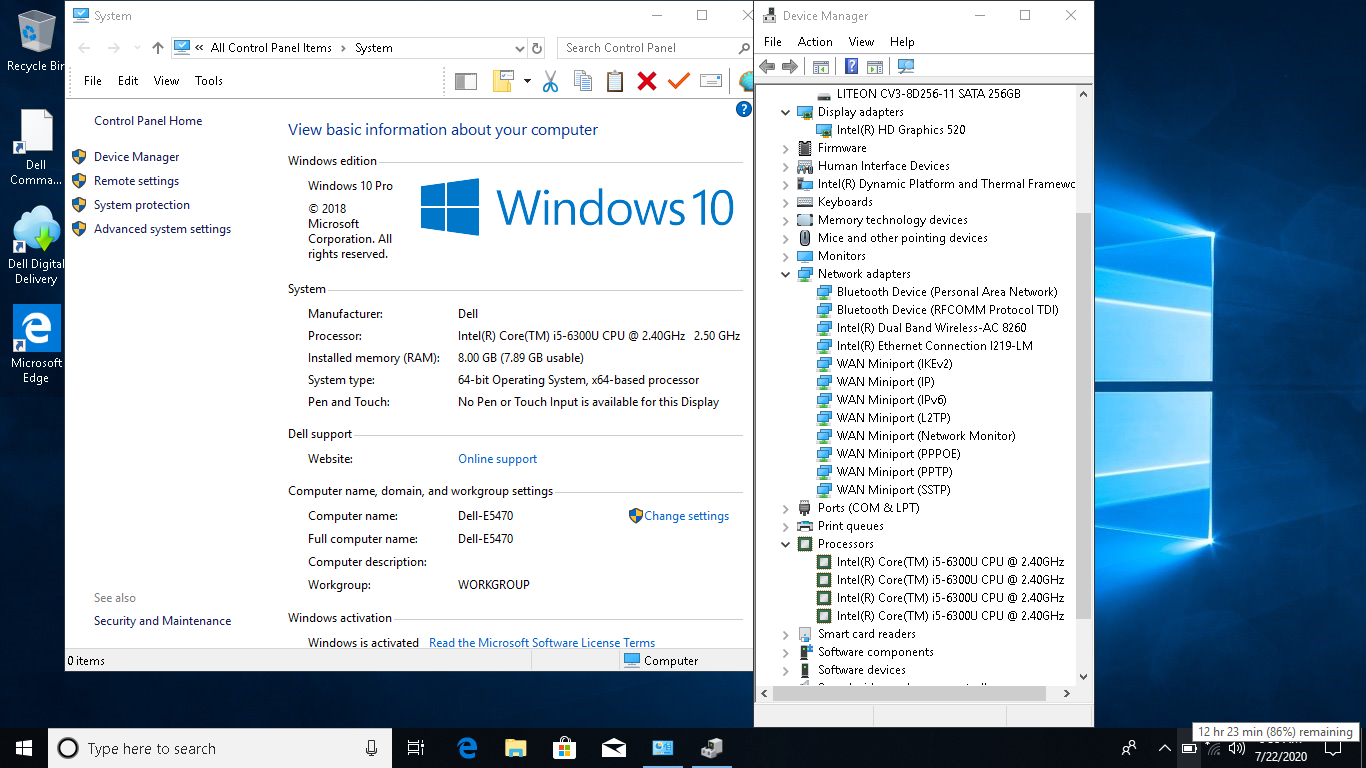Click right arrow of Device Manager horizontal scrollbar
This screenshot has height=768, width=1366.
pyautogui.click(x=1066, y=693)
